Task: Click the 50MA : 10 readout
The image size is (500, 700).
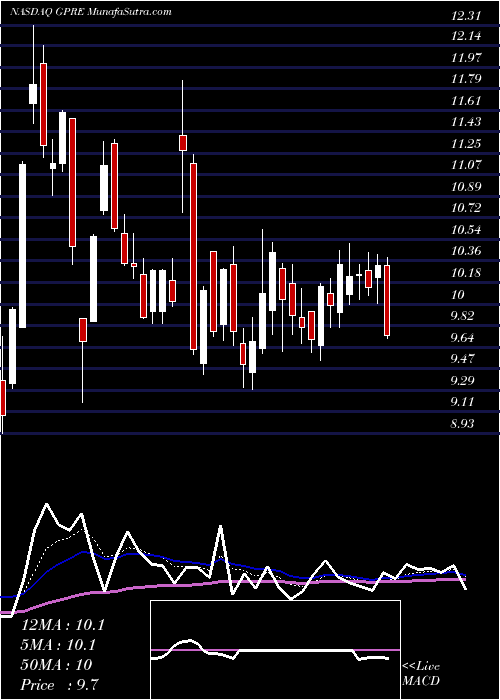Action: [57, 665]
